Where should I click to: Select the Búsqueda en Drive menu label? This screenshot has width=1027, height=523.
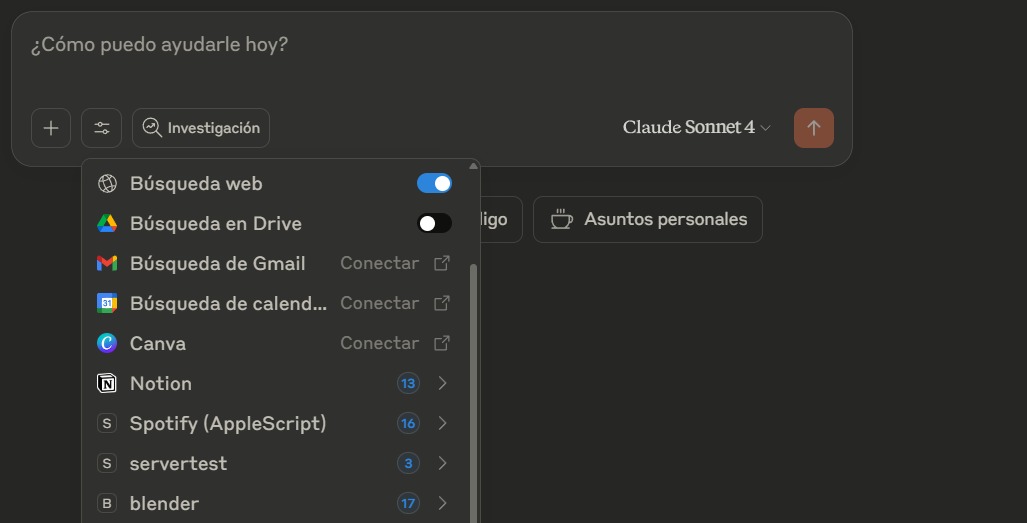click(x=215, y=224)
